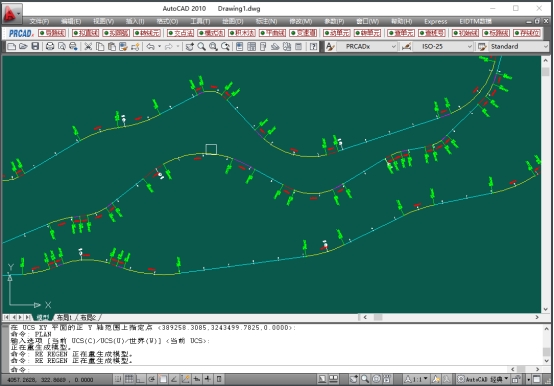Click the horizontal scrollbar beneath the drawing area
This screenshot has width=554, height=386.
click(x=451, y=317)
